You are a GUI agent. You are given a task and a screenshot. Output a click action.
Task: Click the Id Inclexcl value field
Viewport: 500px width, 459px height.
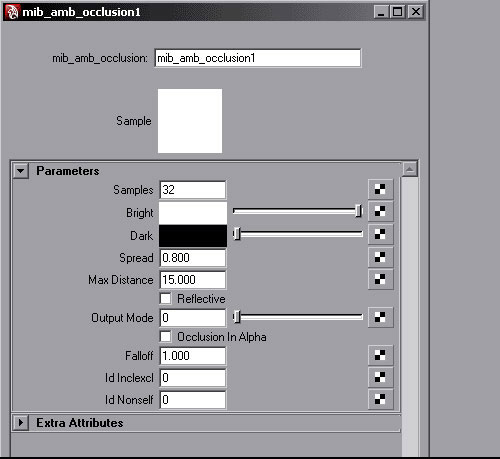(193, 378)
